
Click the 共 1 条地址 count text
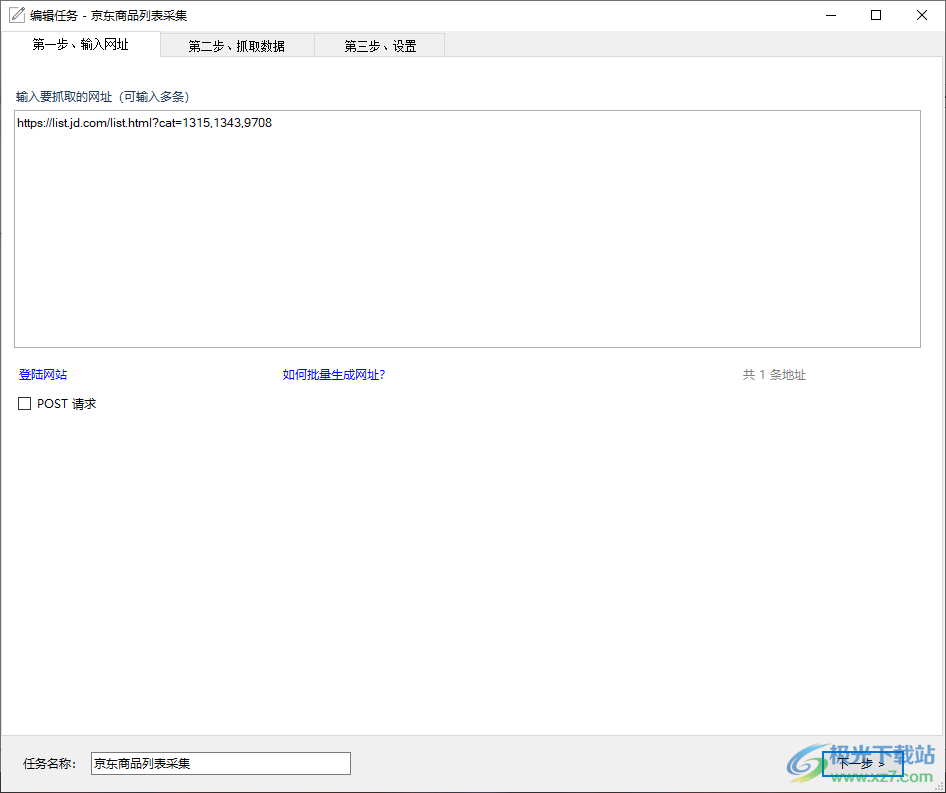(x=774, y=375)
